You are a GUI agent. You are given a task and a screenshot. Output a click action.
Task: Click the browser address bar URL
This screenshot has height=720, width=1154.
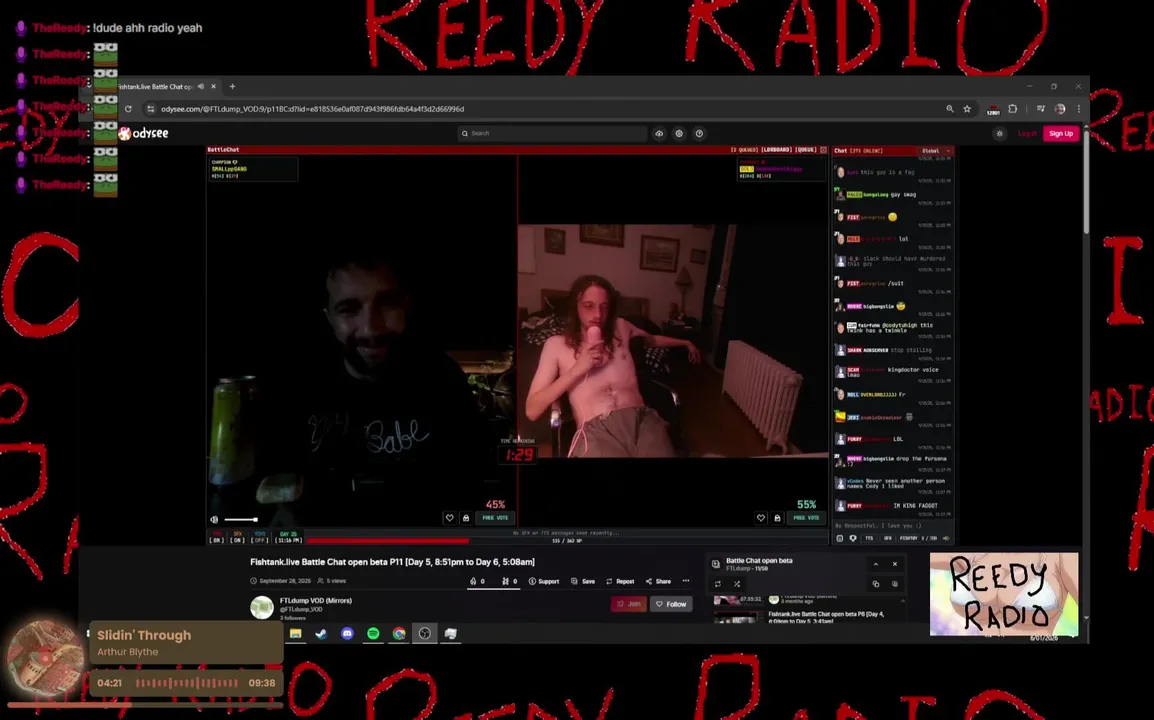point(312,109)
